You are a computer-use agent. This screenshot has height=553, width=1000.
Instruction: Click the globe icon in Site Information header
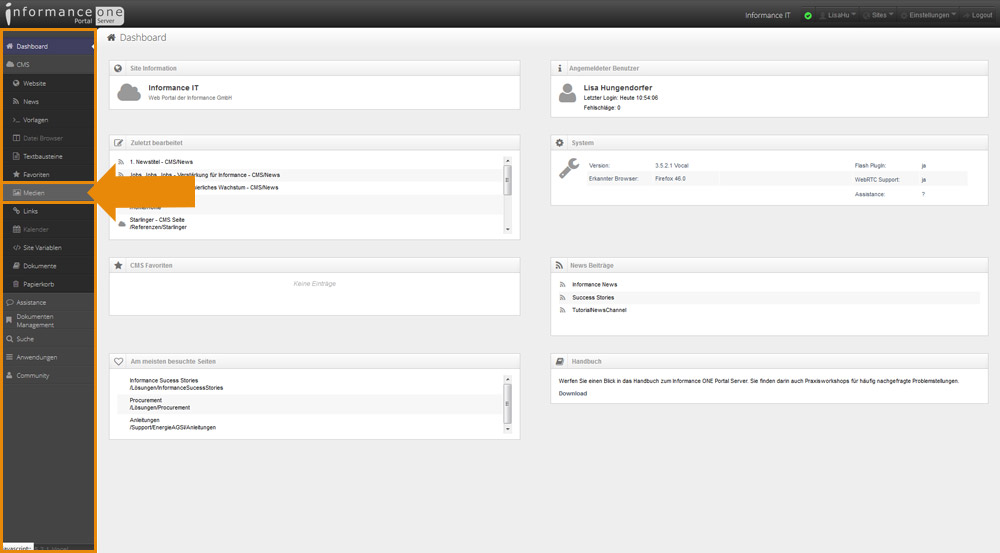pos(118,68)
